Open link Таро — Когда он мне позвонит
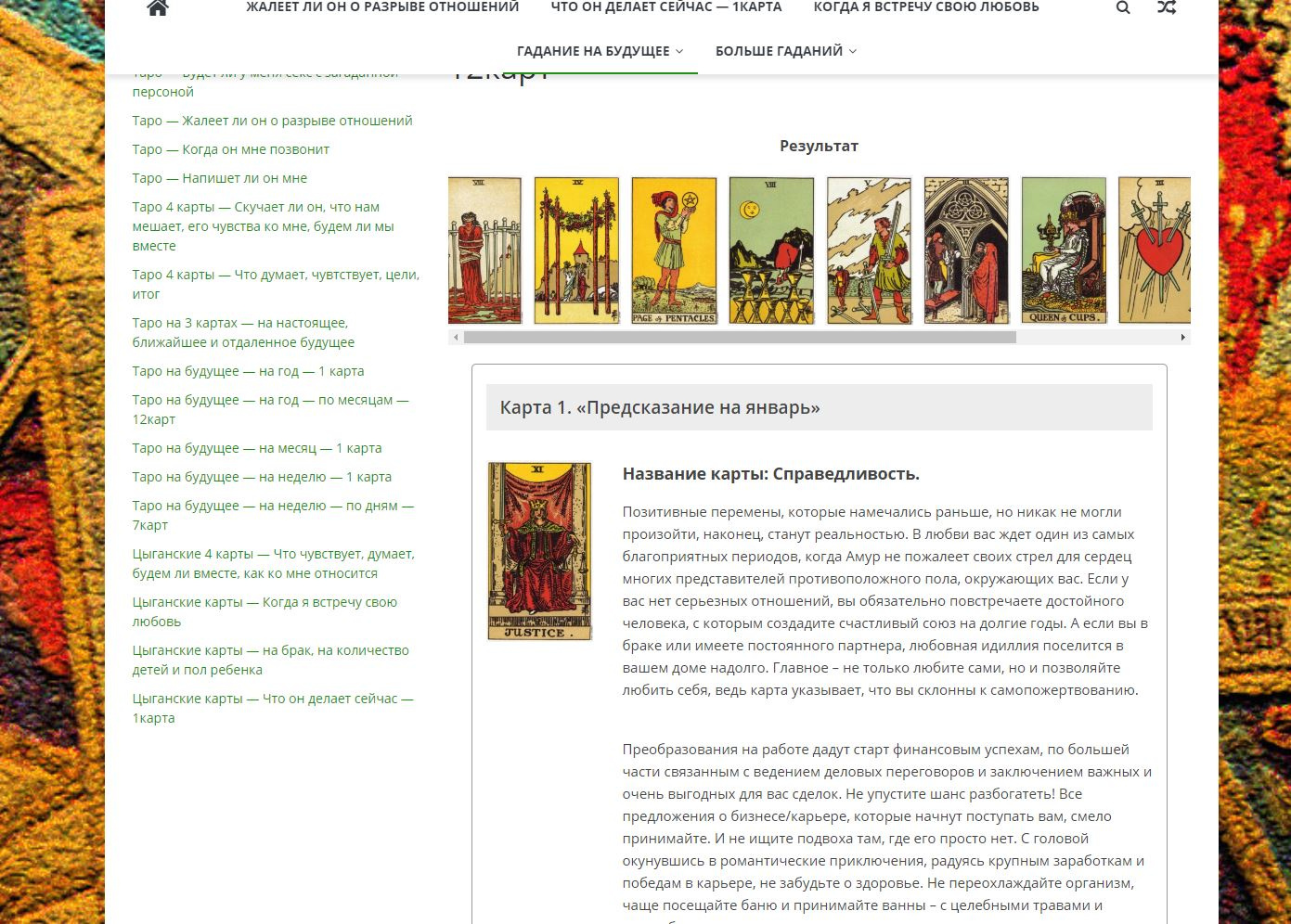 230,149
